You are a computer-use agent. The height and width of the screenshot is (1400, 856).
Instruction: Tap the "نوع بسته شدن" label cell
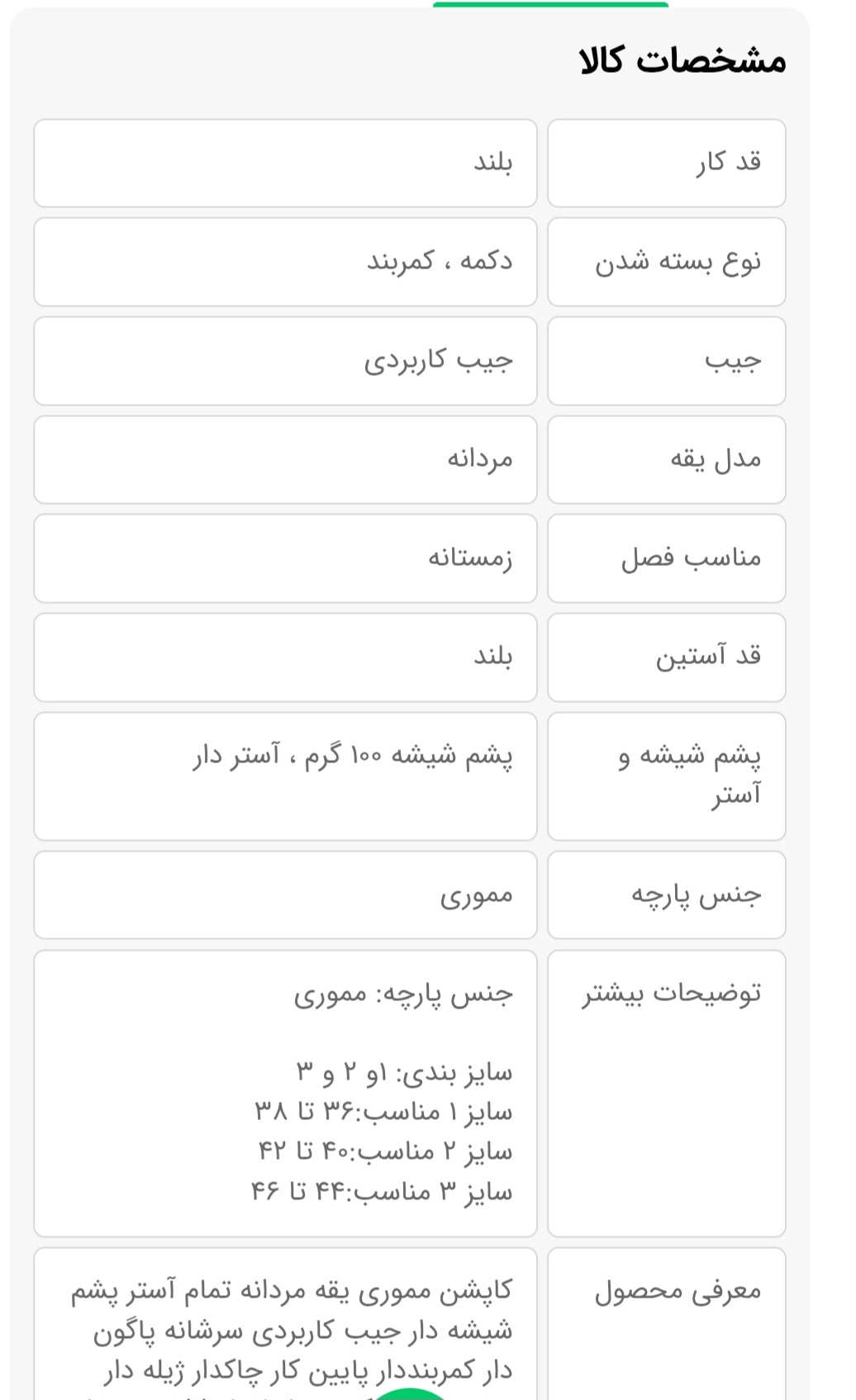coord(667,262)
